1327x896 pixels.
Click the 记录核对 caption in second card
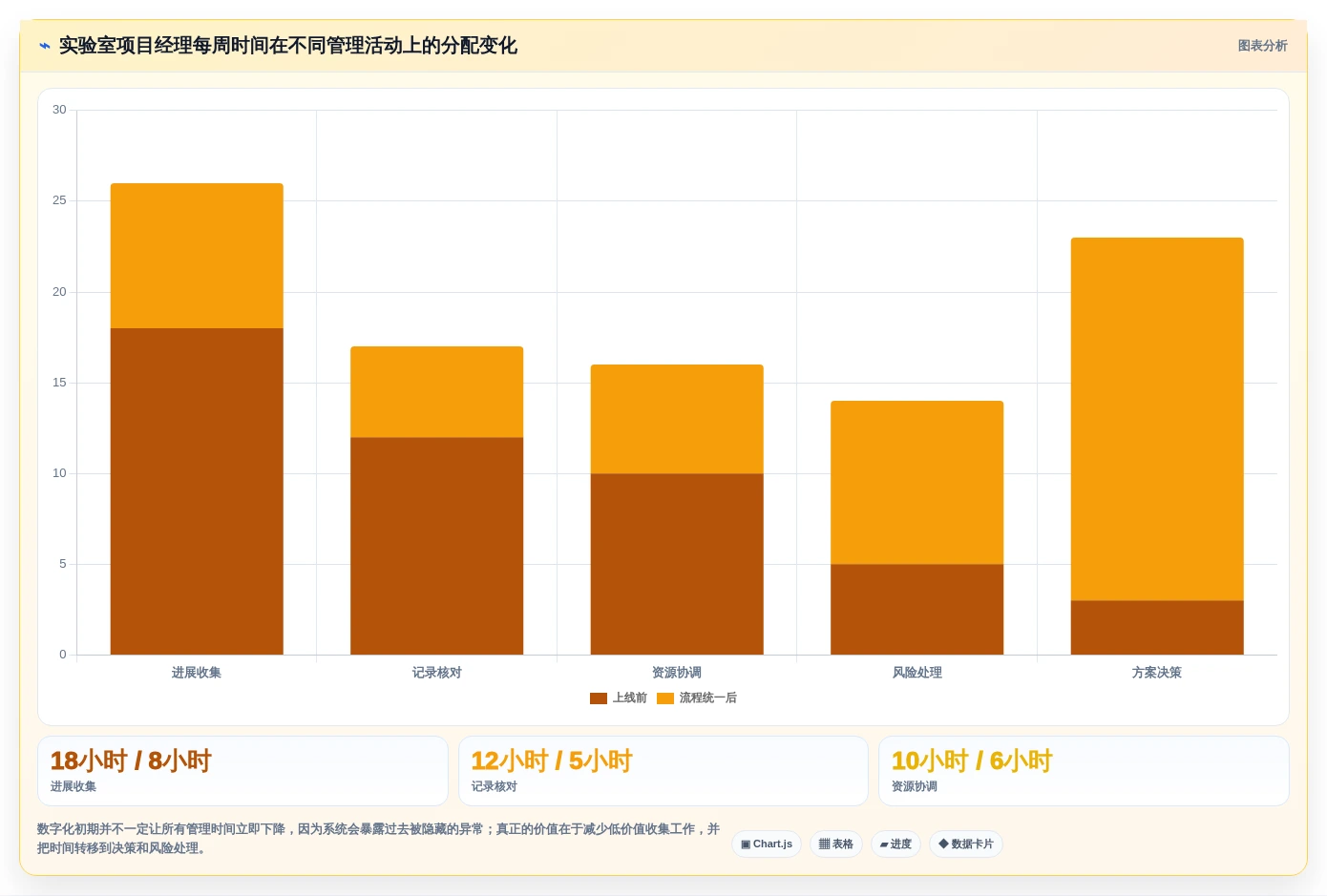click(495, 787)
